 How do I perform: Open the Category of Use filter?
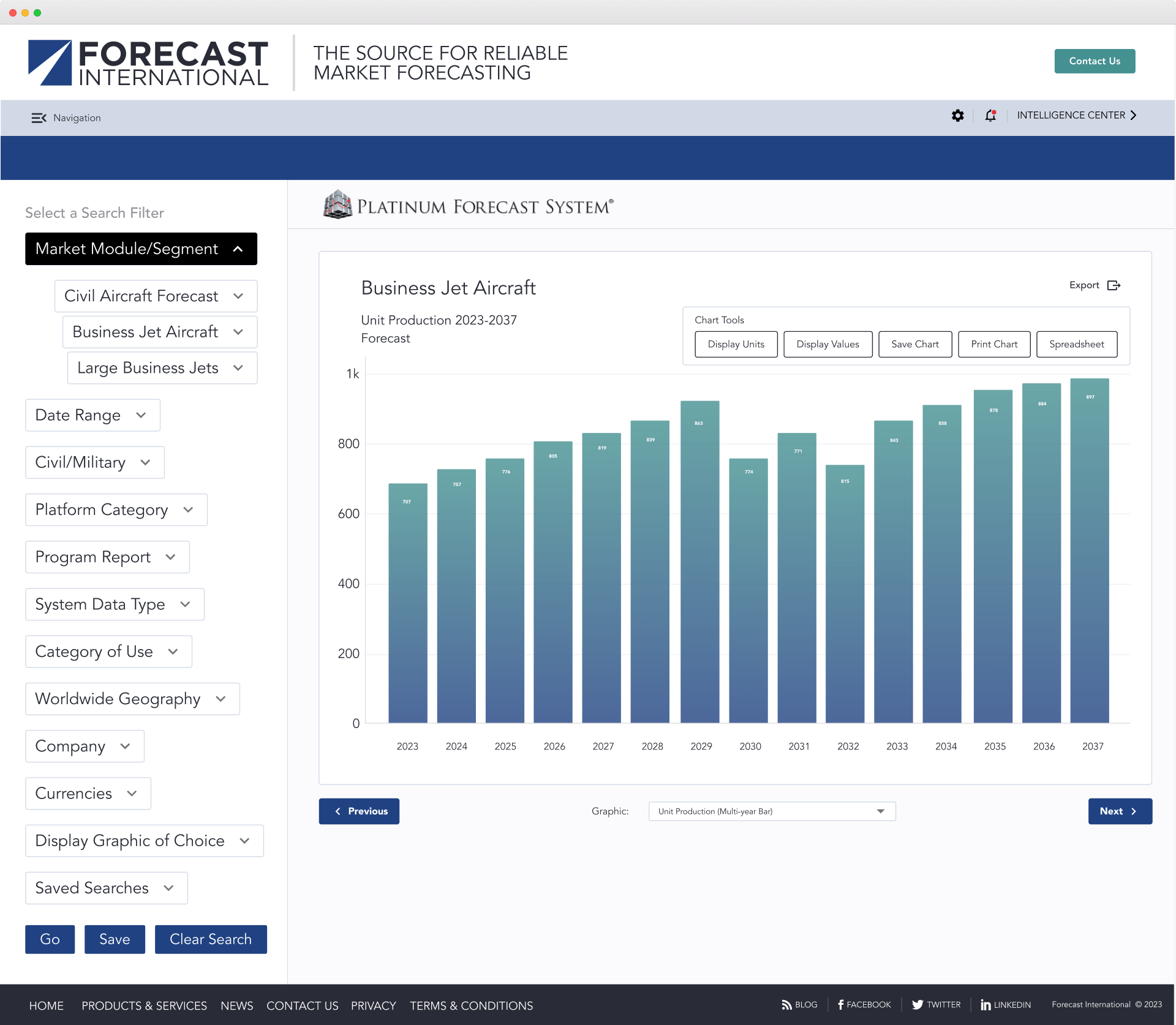pyautogui.click(x=108, y=651)
